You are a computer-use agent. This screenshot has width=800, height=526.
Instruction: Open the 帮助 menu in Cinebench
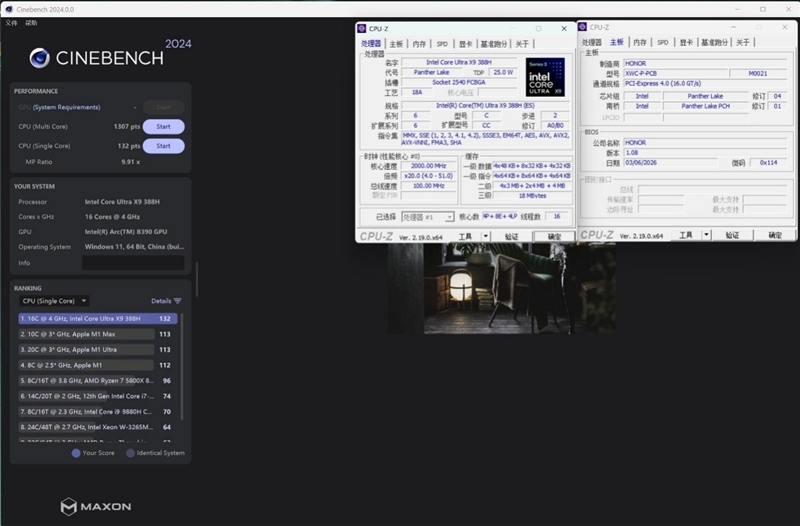pos(31,23)
